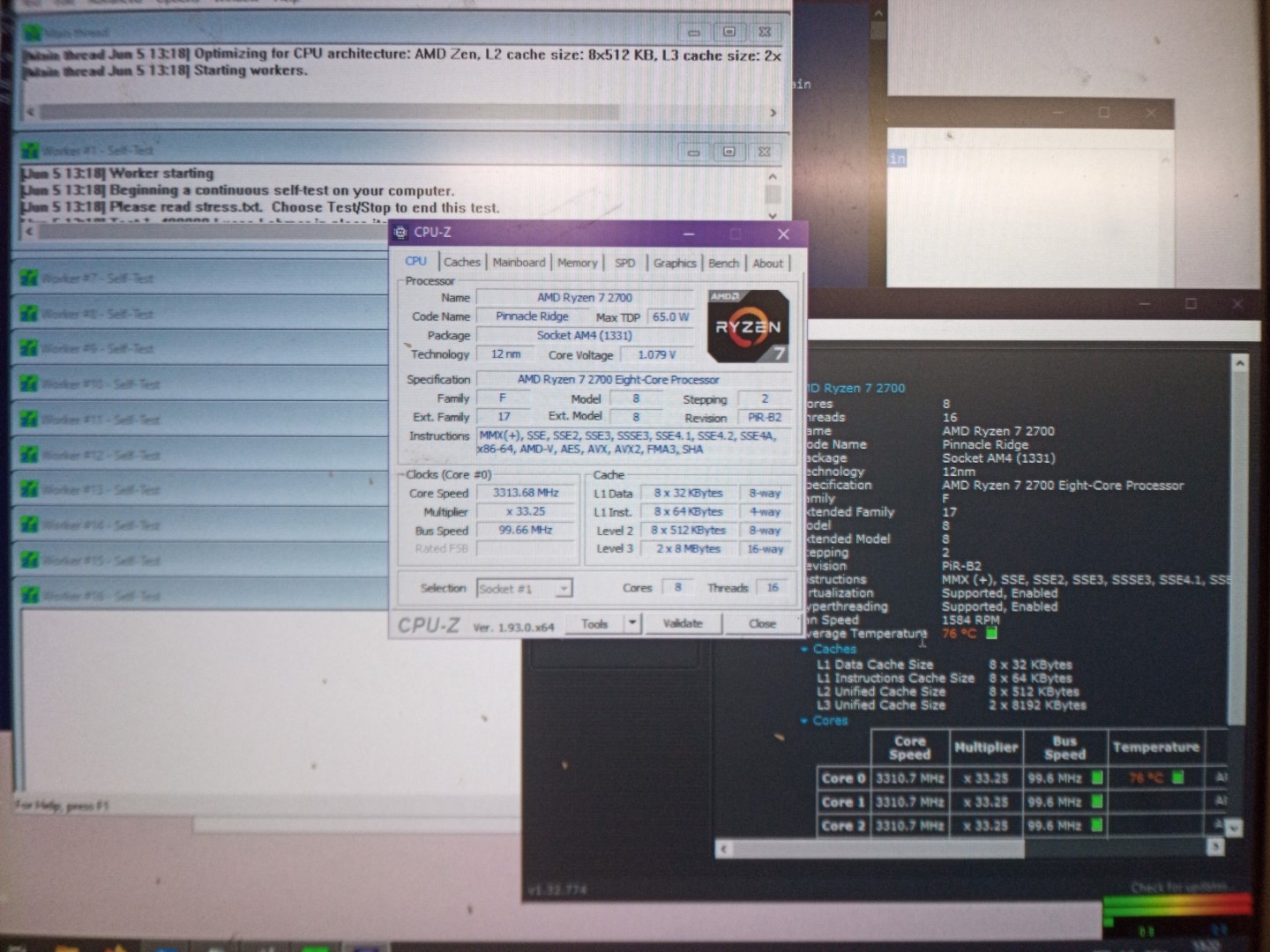Minimize the Main thread child window
The height and width of the screenshot is (952, 1270).
click(x=694, y=33)
